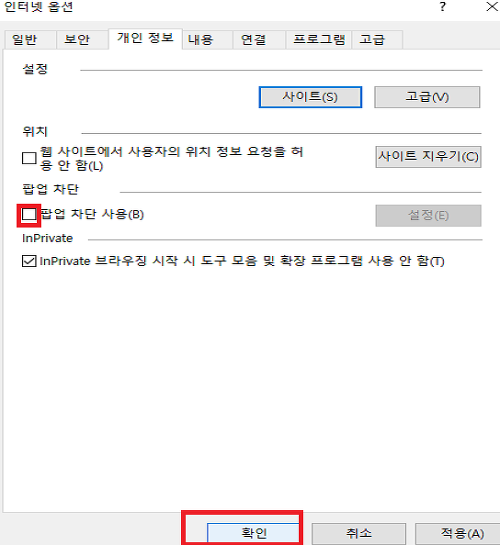Select the 개인 정보 tab
Viewport: 500px width, 545px height.
tap(145, 38)
